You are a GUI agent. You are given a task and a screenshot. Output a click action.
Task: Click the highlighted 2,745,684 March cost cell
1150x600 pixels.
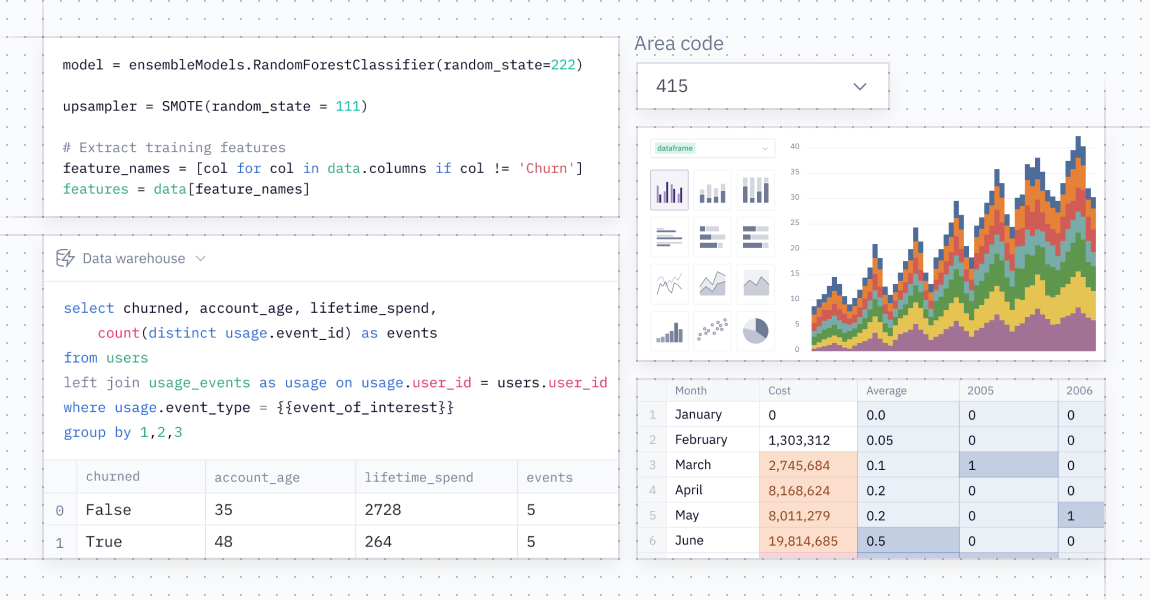coord(800,464)
